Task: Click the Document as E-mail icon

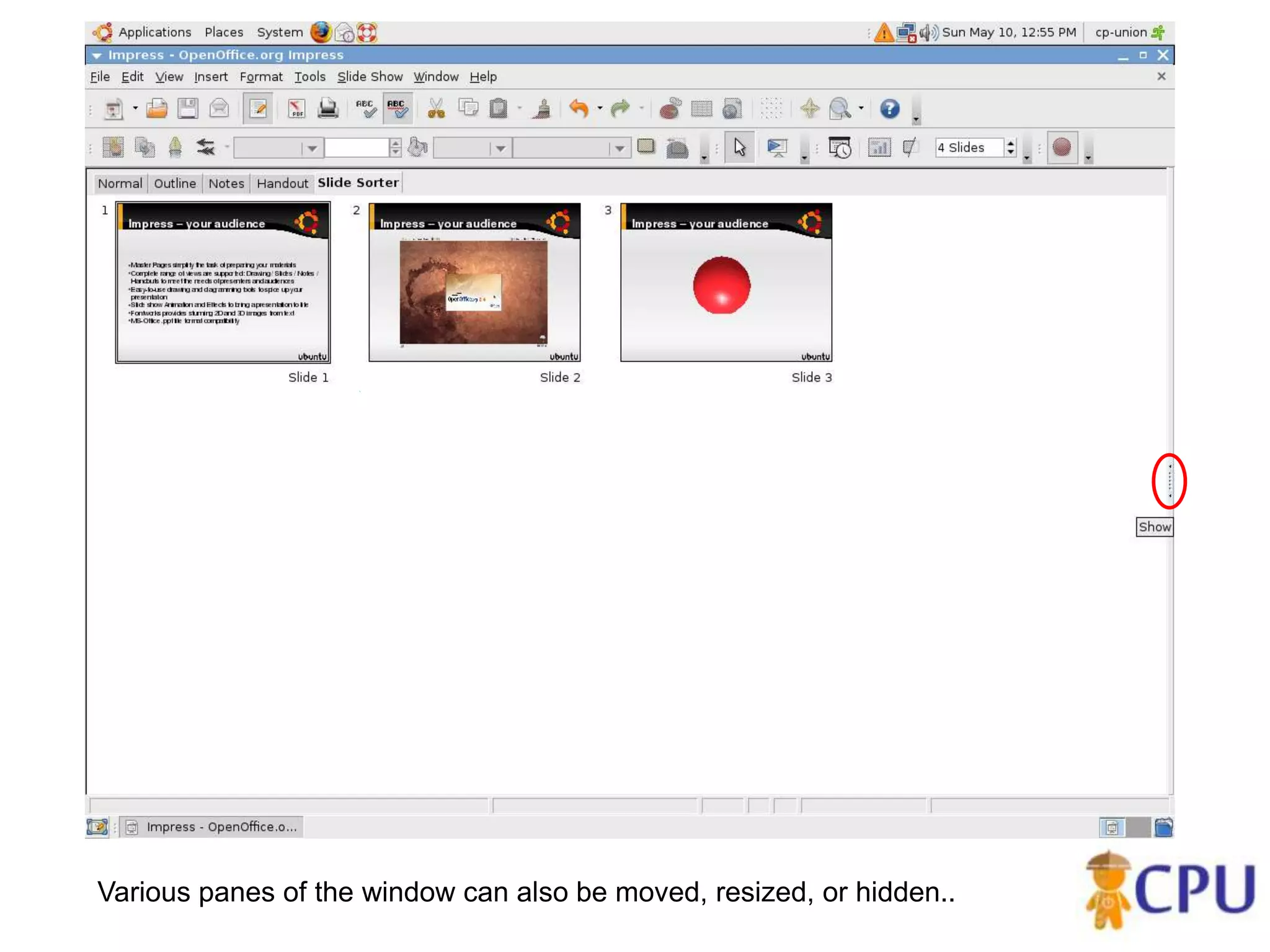Action: 219,108
